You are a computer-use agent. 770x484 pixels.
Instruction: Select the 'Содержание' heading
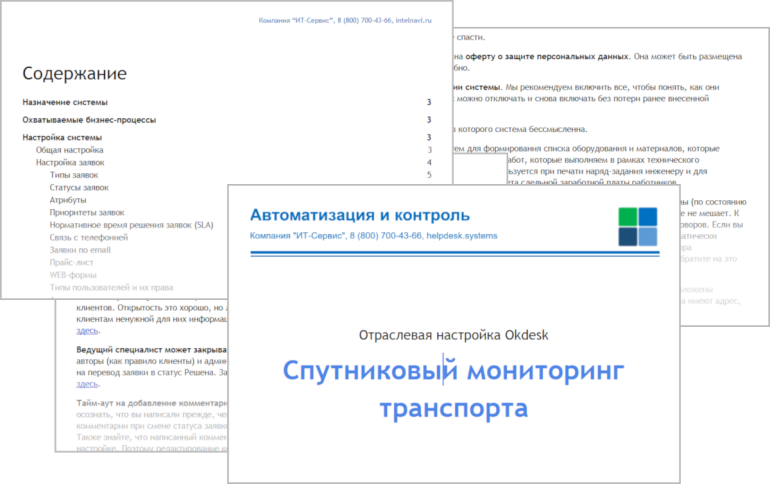pyautogui.click(x=75, y=73)
